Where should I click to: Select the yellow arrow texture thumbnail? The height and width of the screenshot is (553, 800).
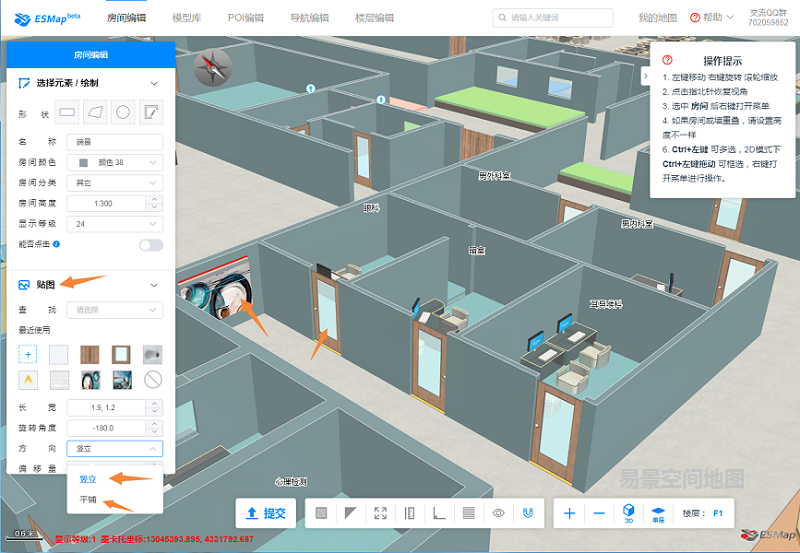28,380
